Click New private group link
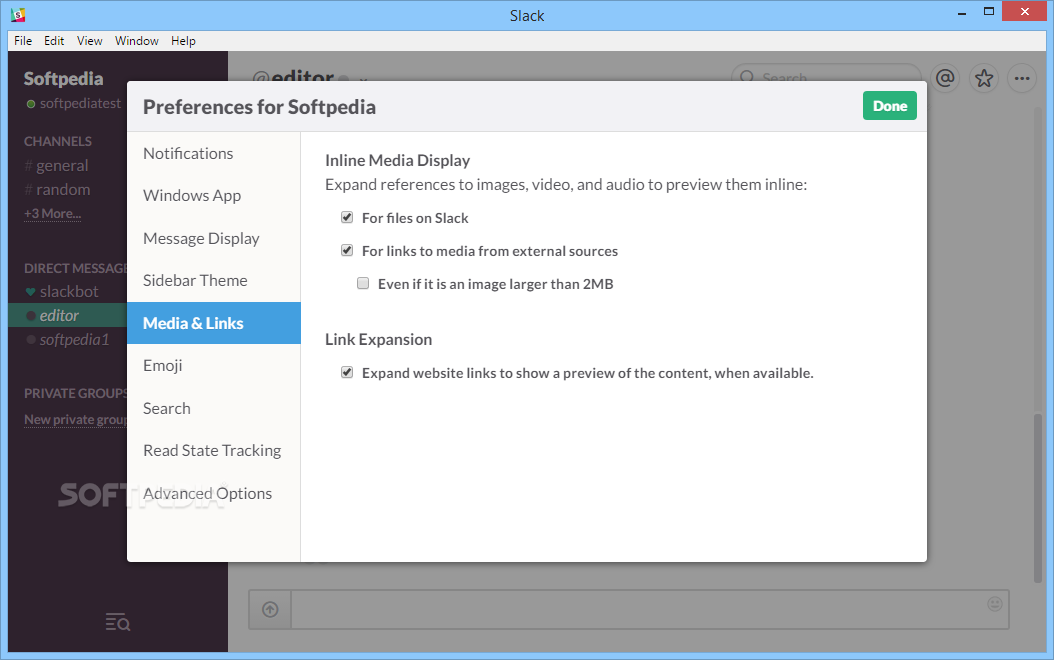Image resolution: width=1054 pixels, height=660 pixels. point(75,419)
